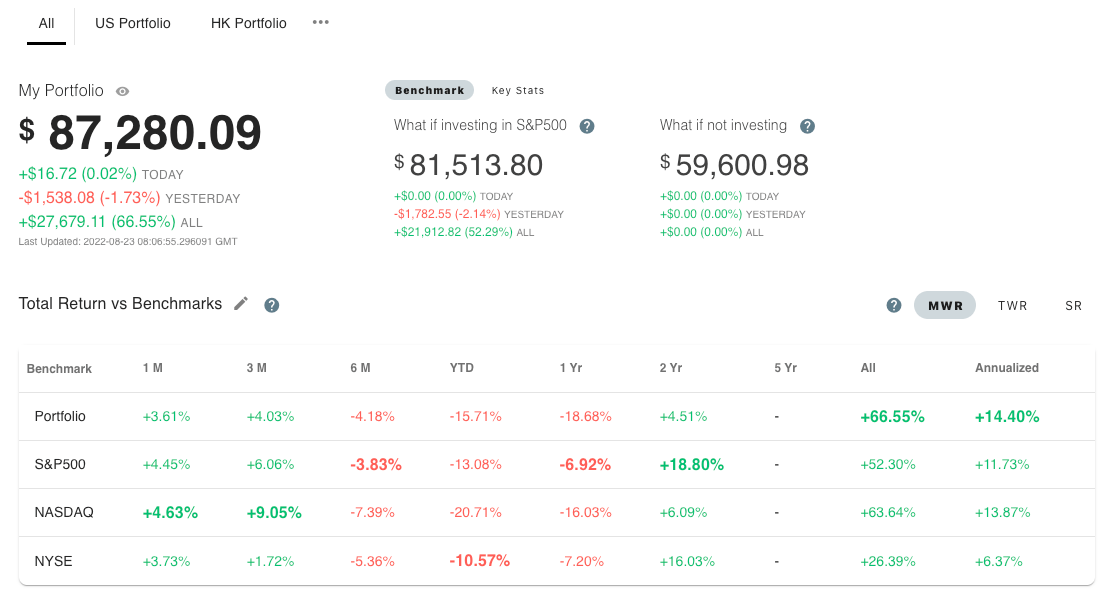1109x606 pixels.
Task: Open the 'What if not investing' help icon
Action: (x=807, y=125)
